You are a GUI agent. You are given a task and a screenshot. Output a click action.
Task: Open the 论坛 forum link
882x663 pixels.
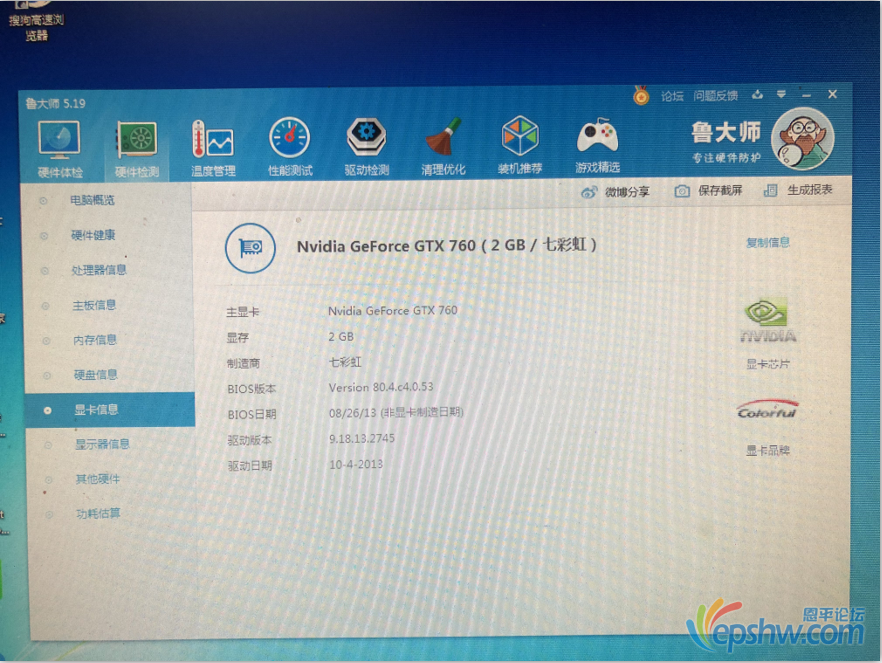[x=672, y=96]
